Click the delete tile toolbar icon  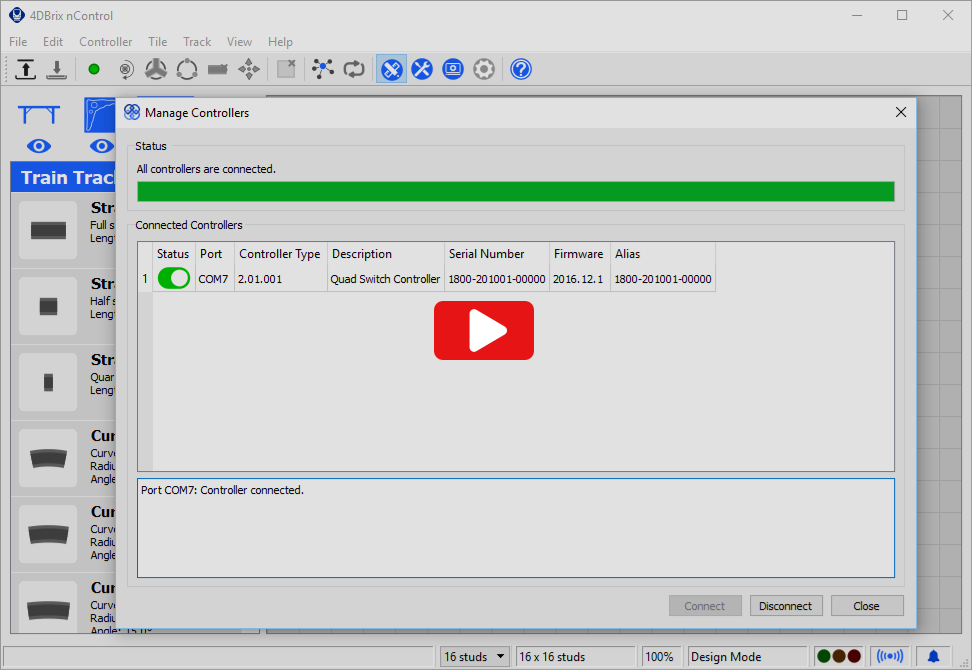[x=286, y=69]
